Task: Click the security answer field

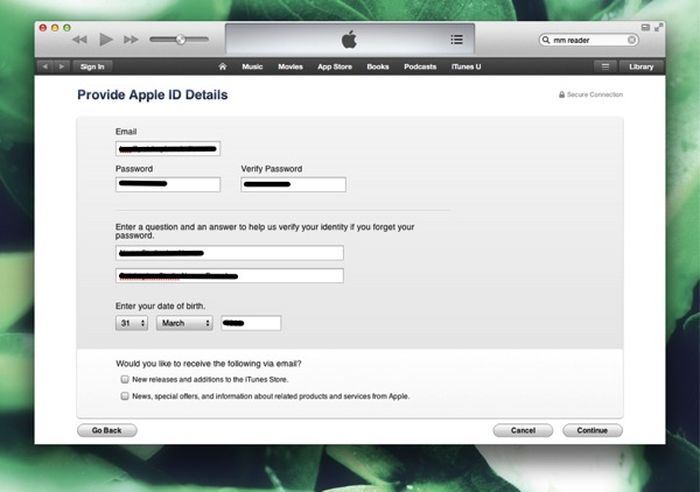Action: 229,276
